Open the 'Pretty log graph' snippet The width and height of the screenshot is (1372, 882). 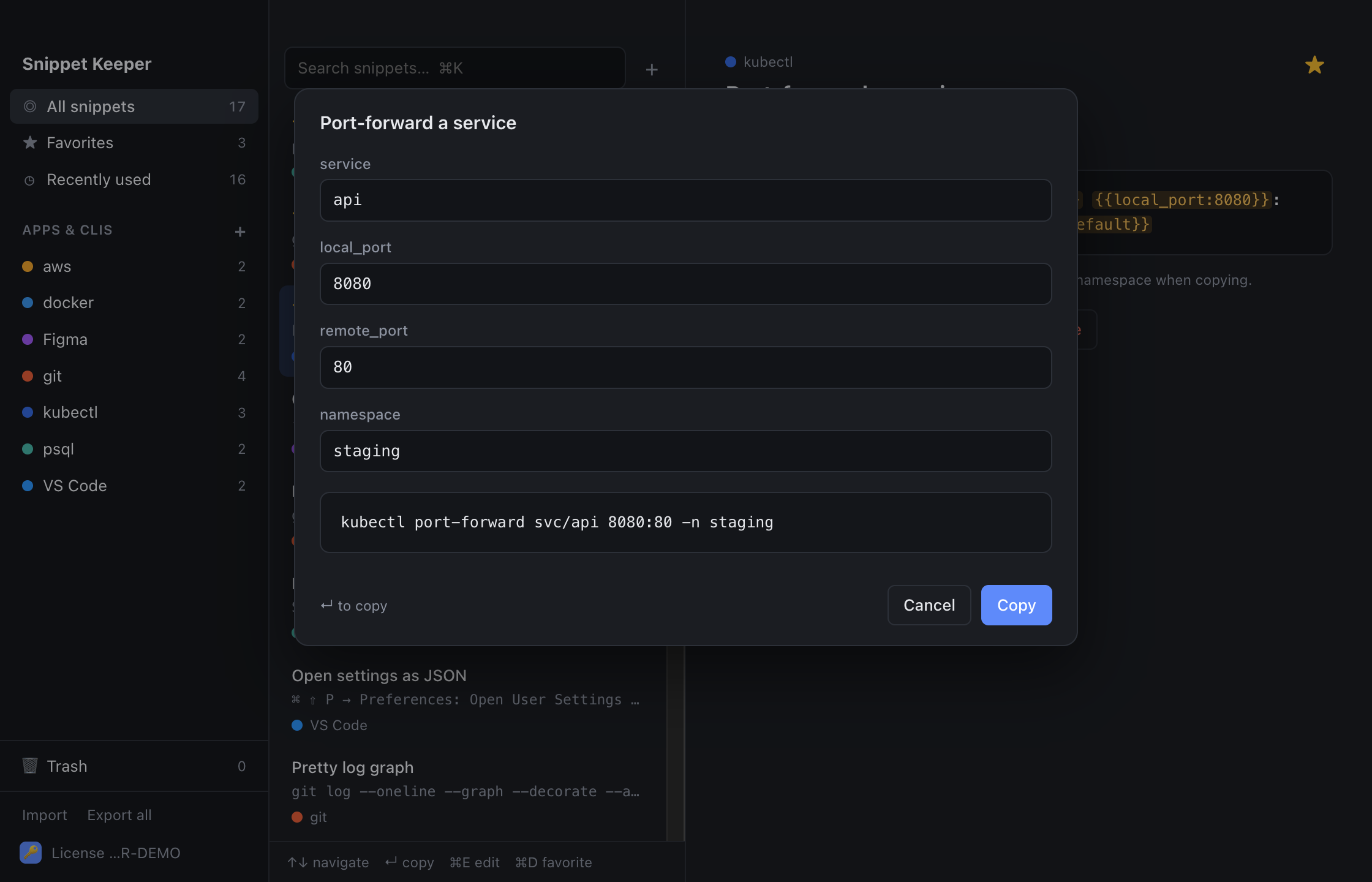coord(467,791)
